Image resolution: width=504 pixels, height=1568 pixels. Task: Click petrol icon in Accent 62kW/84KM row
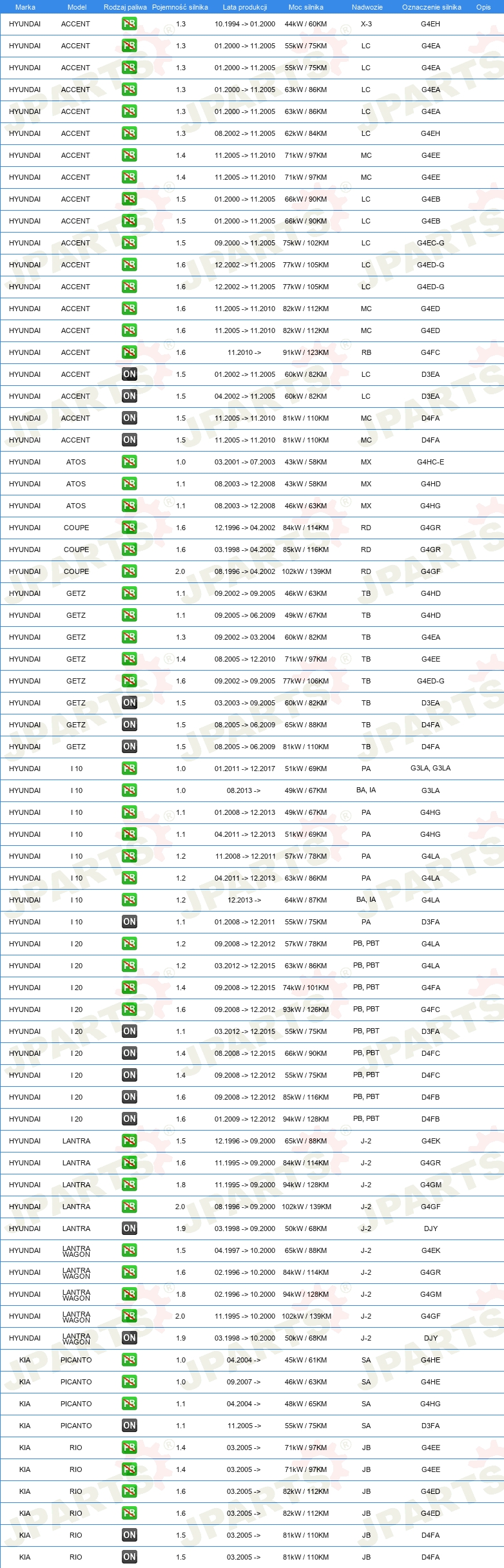pos(129,133)
